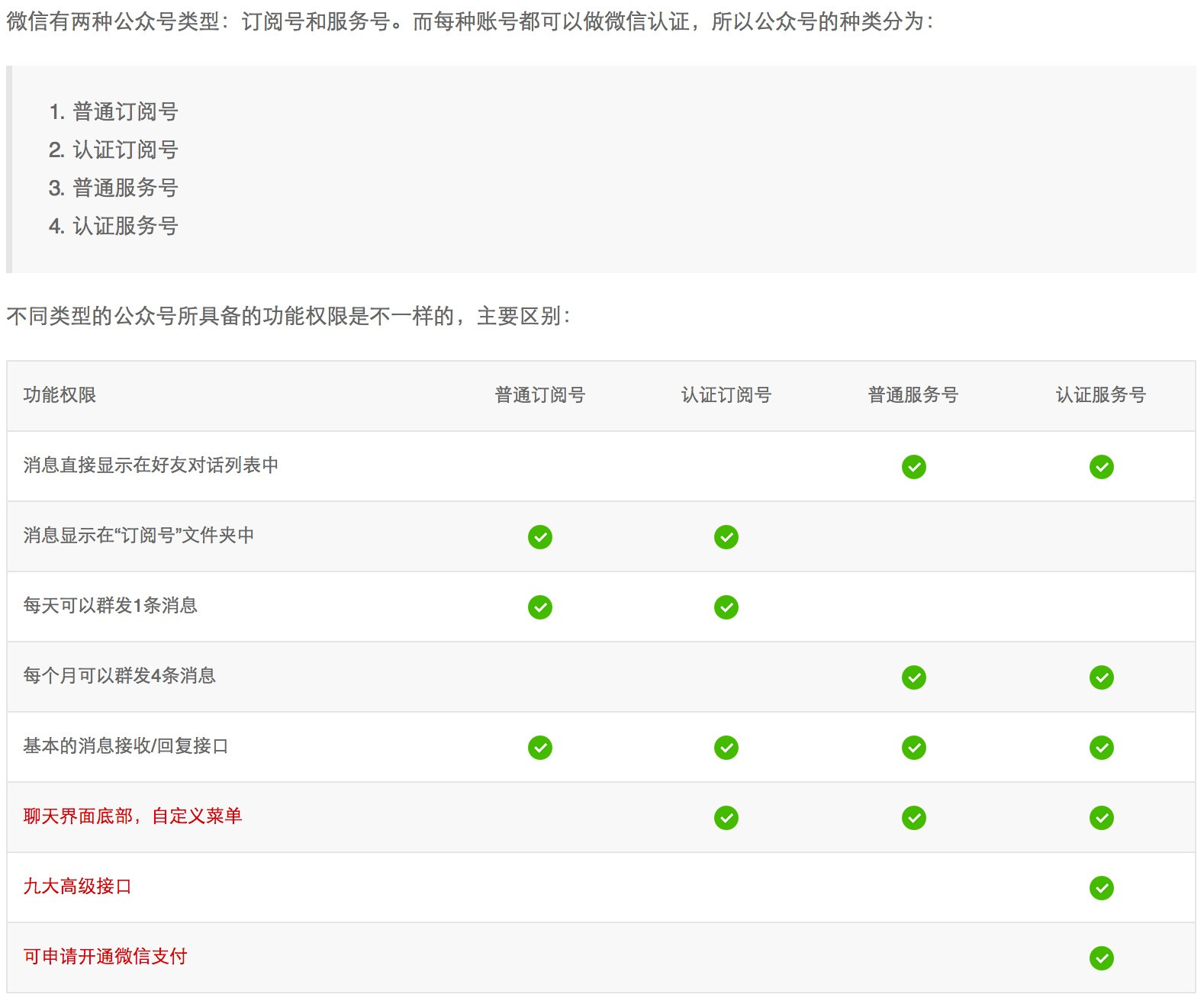Click 普通服务号 checkmark for 聊天界面底部，自定义菜单
The width and height of the screenshot is (1204, 1001).
913,818
